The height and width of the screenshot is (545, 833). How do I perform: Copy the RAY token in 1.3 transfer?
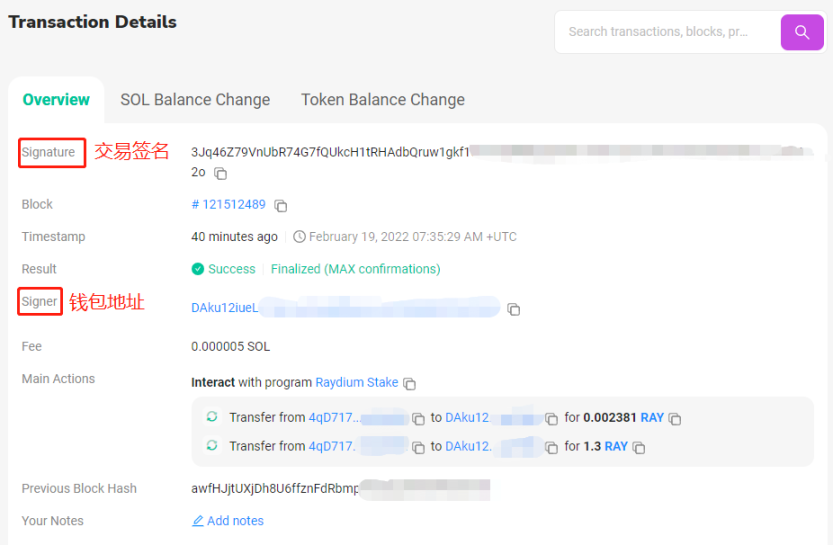tap(639, 447)
